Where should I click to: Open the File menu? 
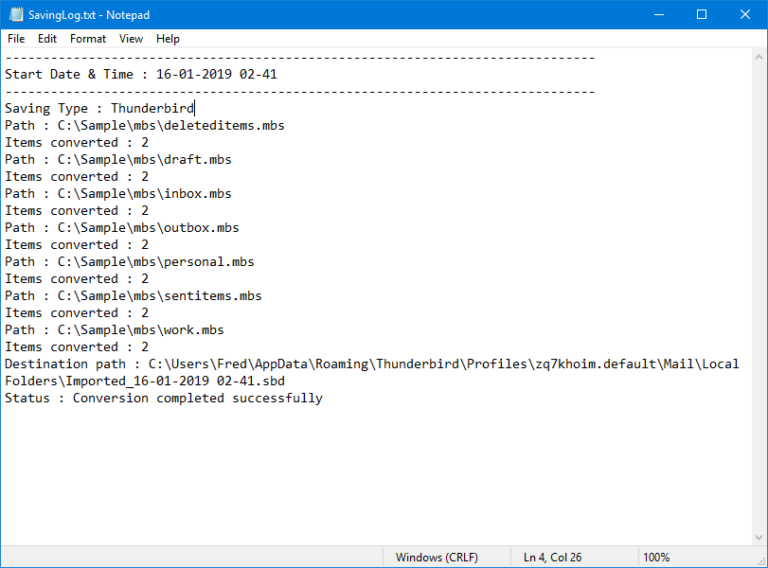(x=16, y=39)
